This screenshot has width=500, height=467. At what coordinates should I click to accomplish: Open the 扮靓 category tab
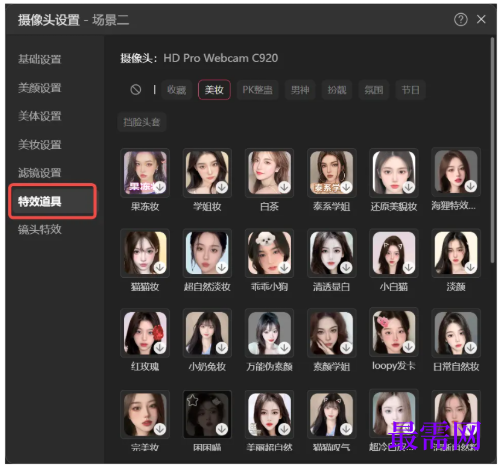pos(337,90)
